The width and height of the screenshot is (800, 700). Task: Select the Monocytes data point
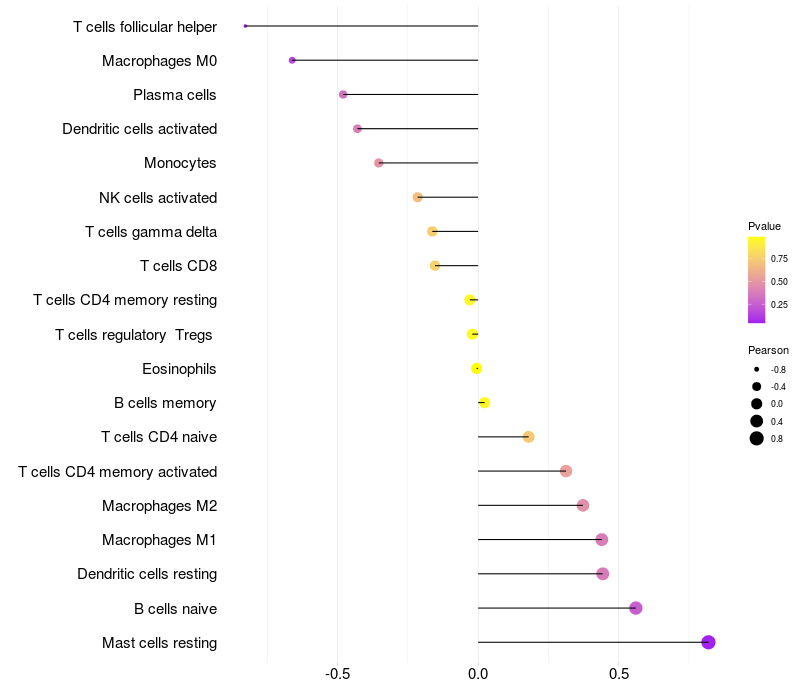tap(378, 163)
